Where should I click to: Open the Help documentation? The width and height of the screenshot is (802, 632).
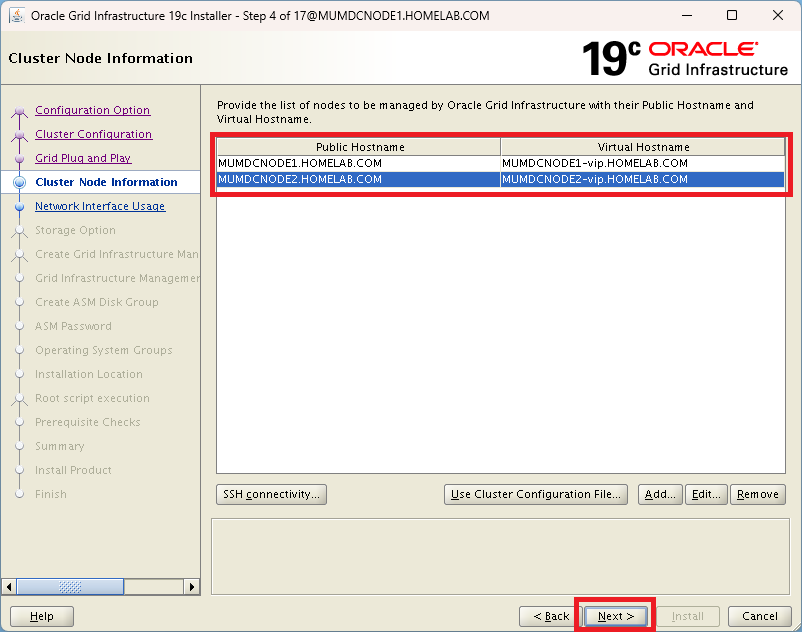tap(42, 616)
